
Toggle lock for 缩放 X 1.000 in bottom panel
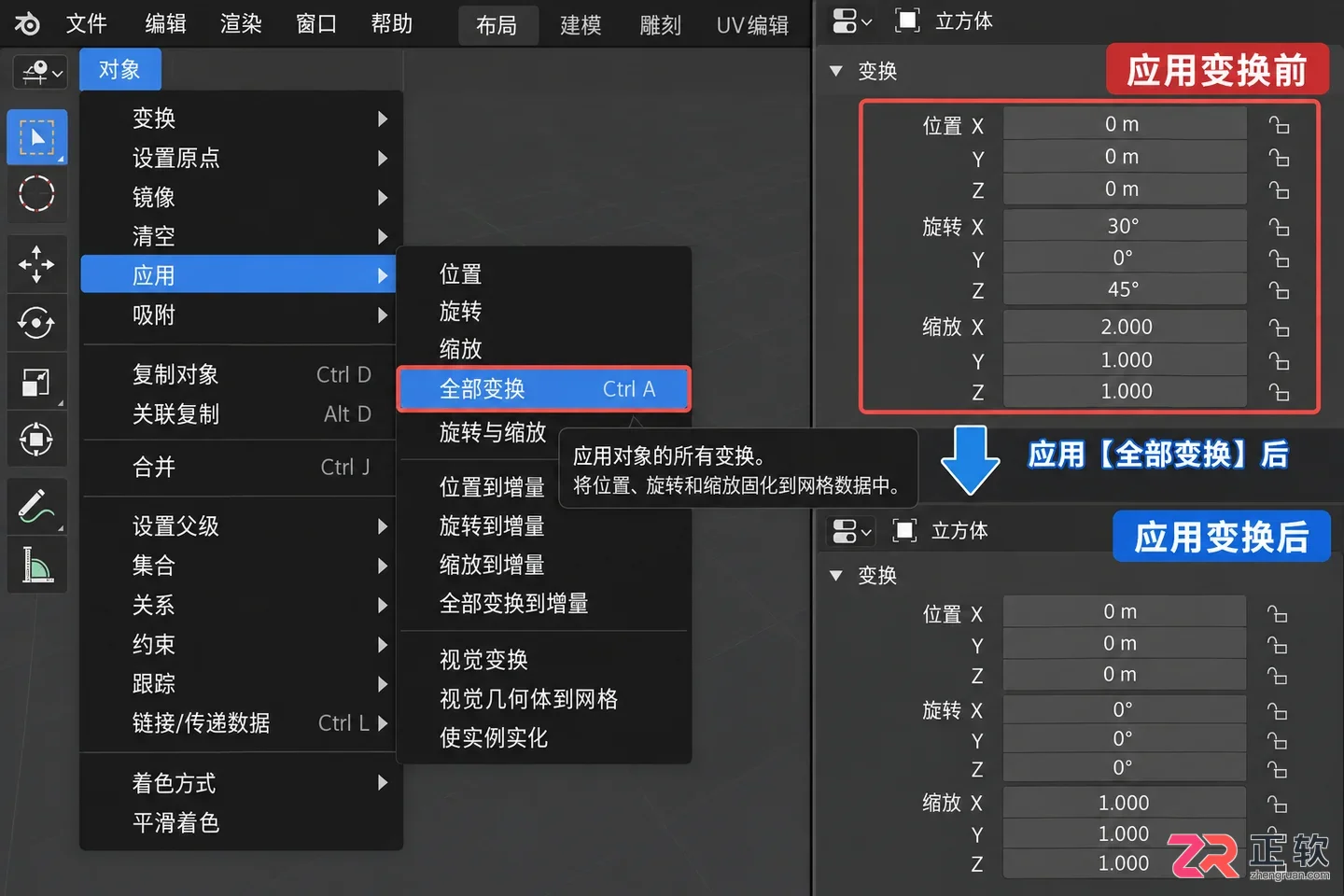pos(1277,805)
